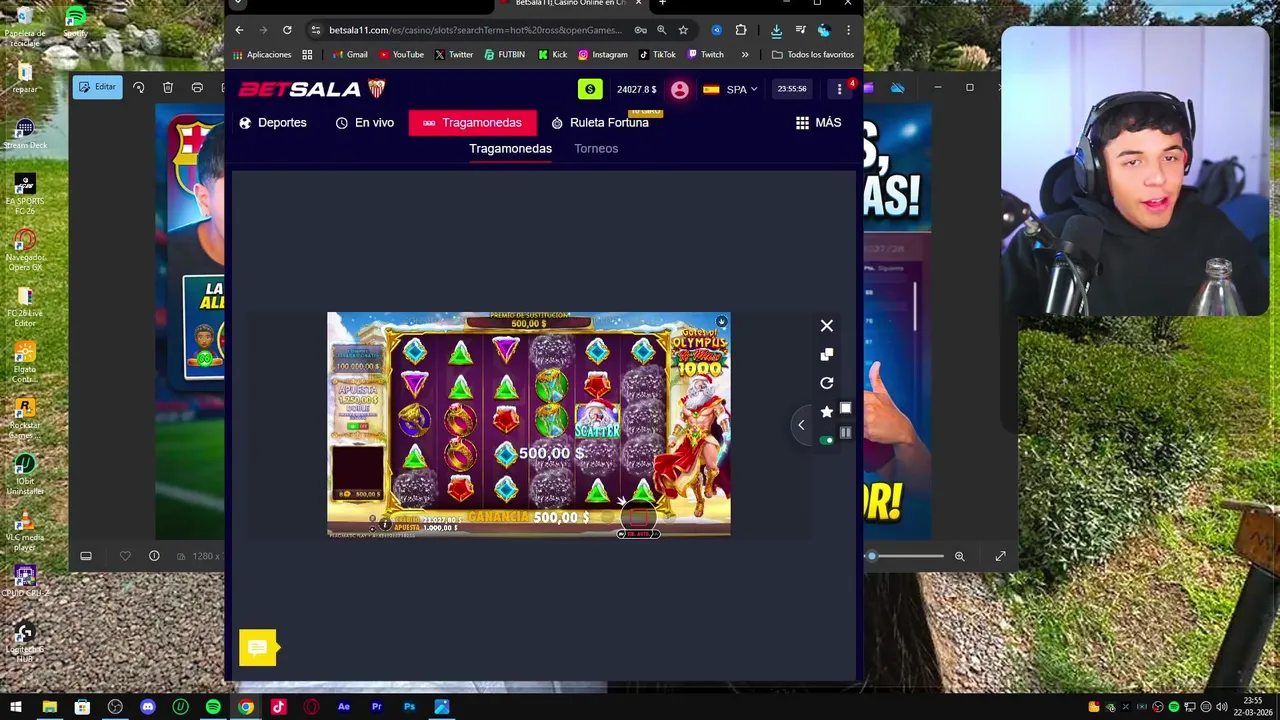Print image in Photos window

tap(197, 88)
